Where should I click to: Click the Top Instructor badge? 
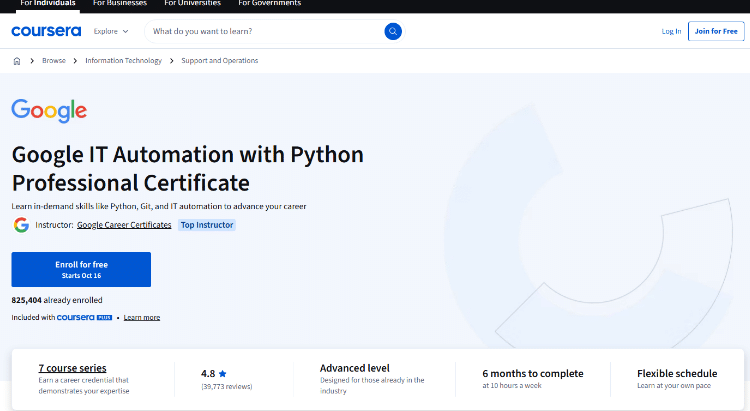[207, 225]
